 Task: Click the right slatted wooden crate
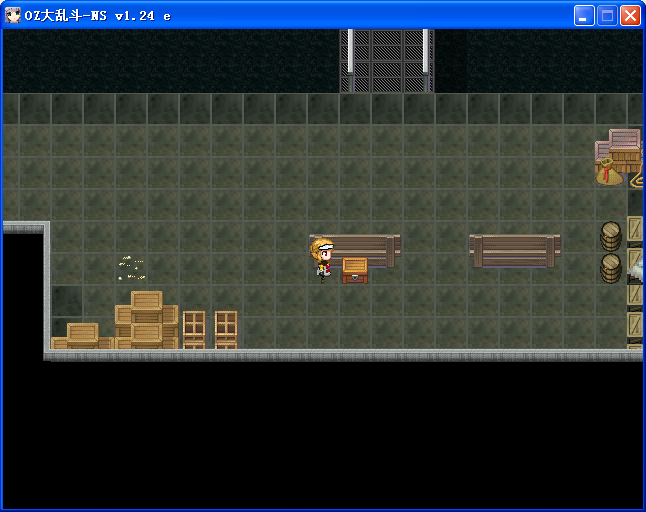point(226,330)
